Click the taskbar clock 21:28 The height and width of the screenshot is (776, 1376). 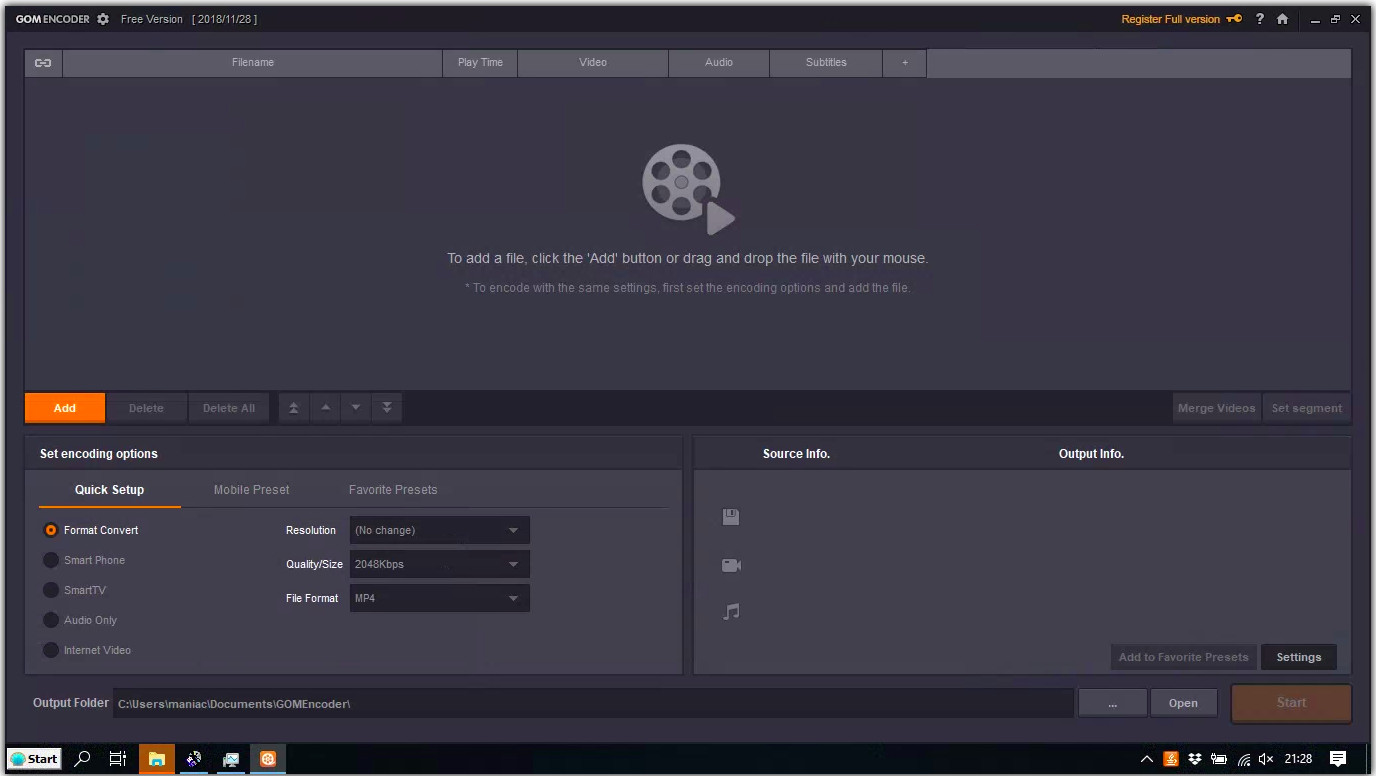1298,759
